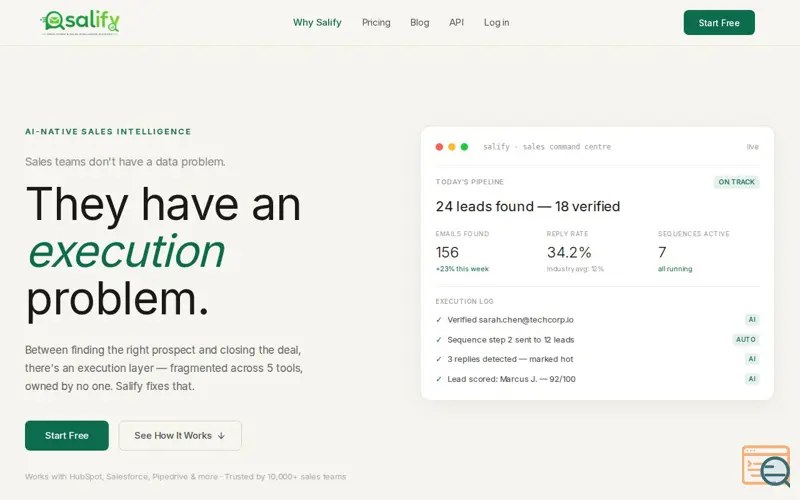Click the 7 sequences active value
Screen dimensions: 800x500
coord(662,253)
